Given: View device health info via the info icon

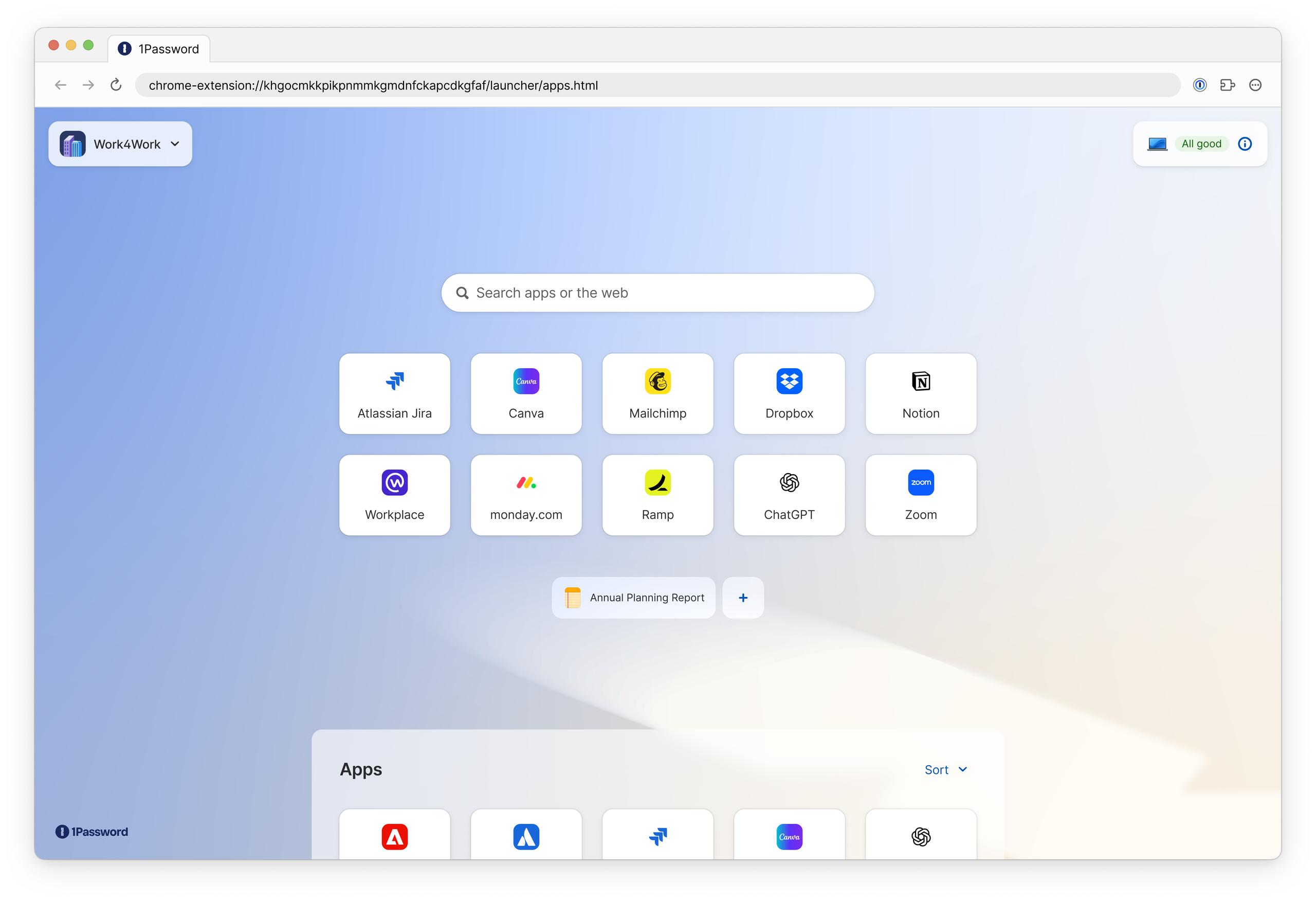Looking at the screenshot, I should [x=1245, y=143].
